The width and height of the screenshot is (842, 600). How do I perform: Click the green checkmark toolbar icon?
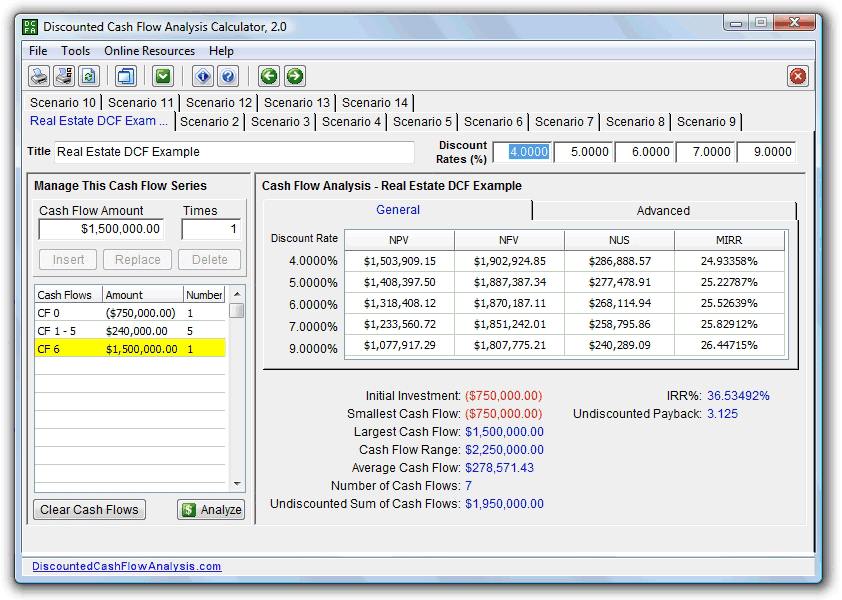pyautogui.click(x=162, y=75)
